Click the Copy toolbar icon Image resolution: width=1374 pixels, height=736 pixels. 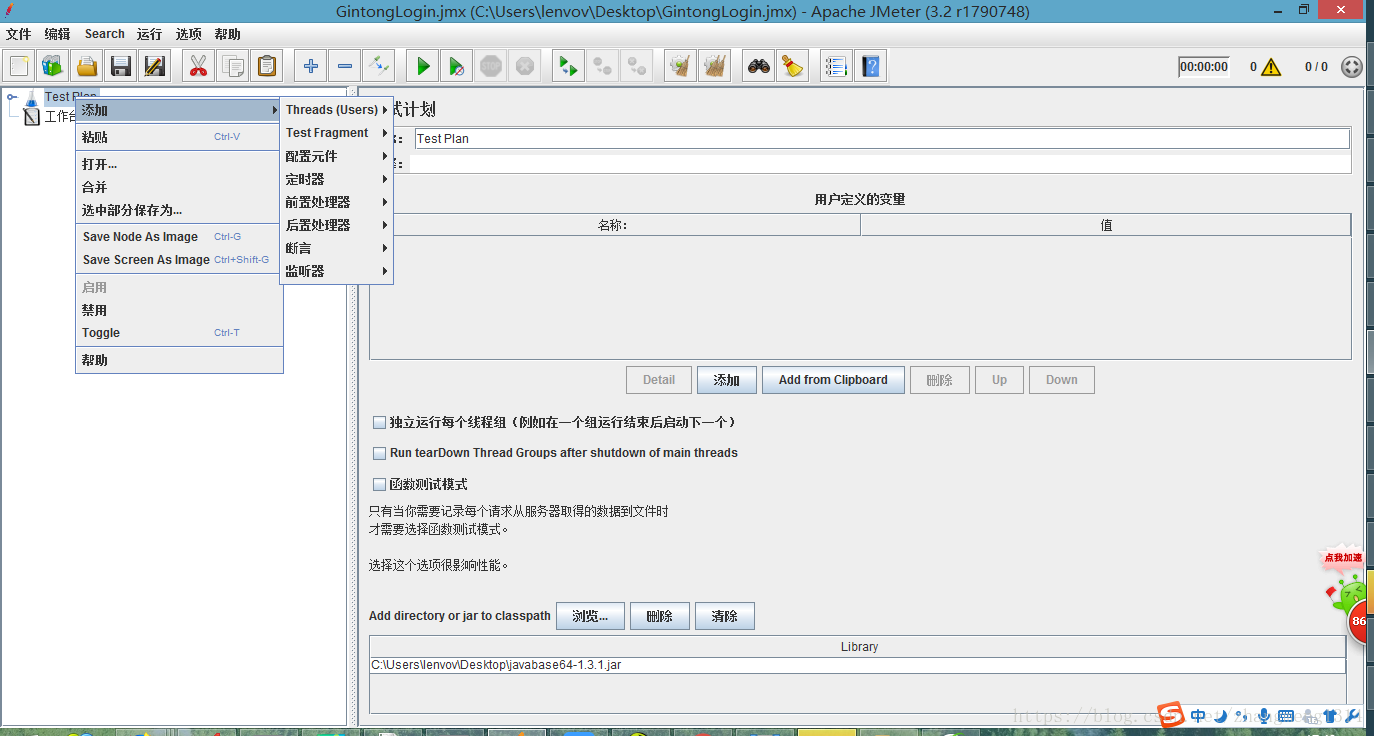233,67
